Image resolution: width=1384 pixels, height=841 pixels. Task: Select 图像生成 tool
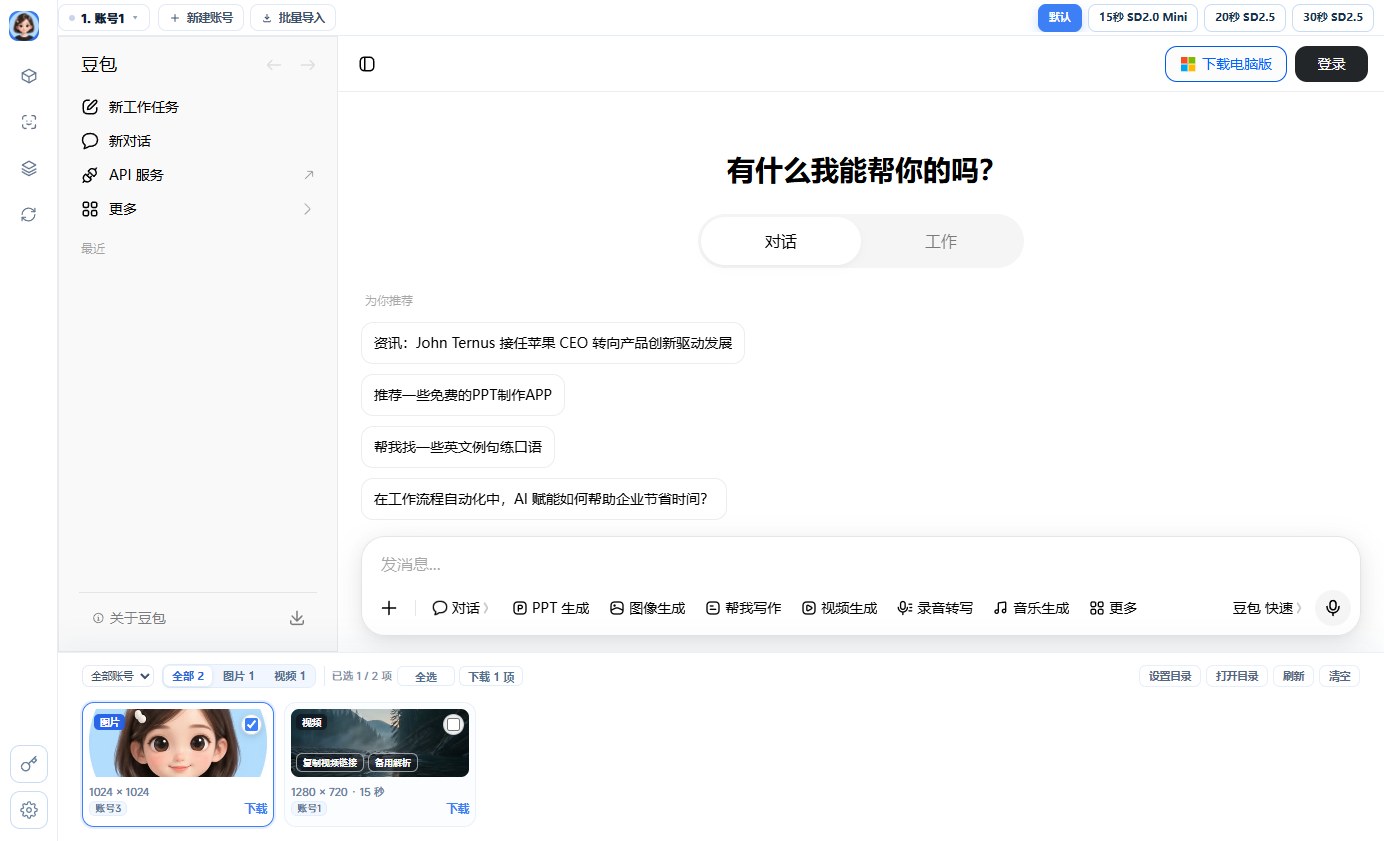[x=648, y=608]
